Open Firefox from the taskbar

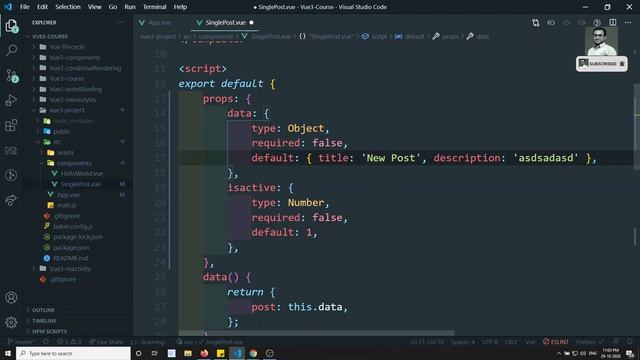coord(204,353)
